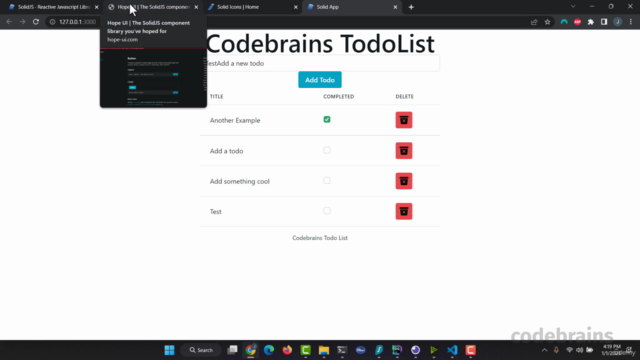Show hidden system tray icons

(x=544, y=350)
